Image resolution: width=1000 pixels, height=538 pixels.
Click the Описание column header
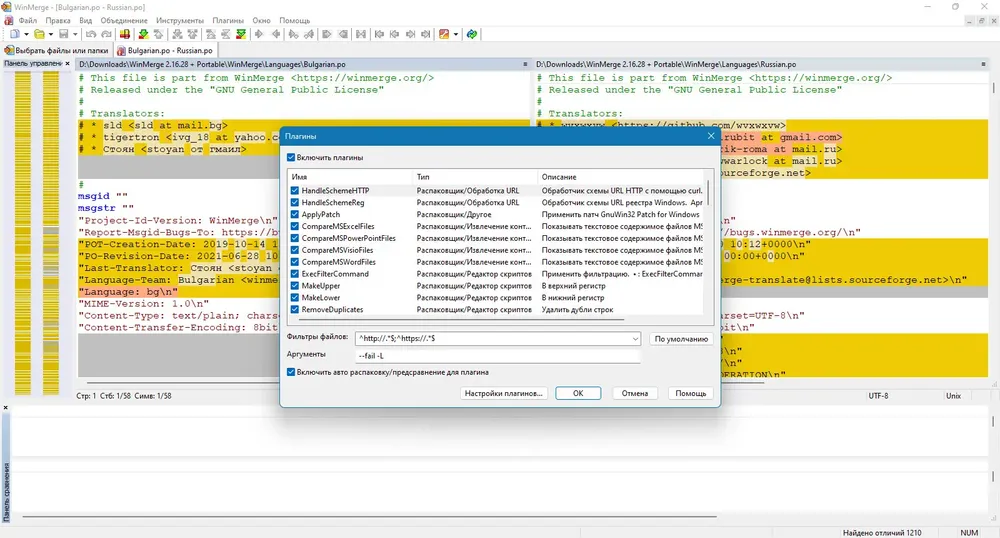tap(622, 177)
